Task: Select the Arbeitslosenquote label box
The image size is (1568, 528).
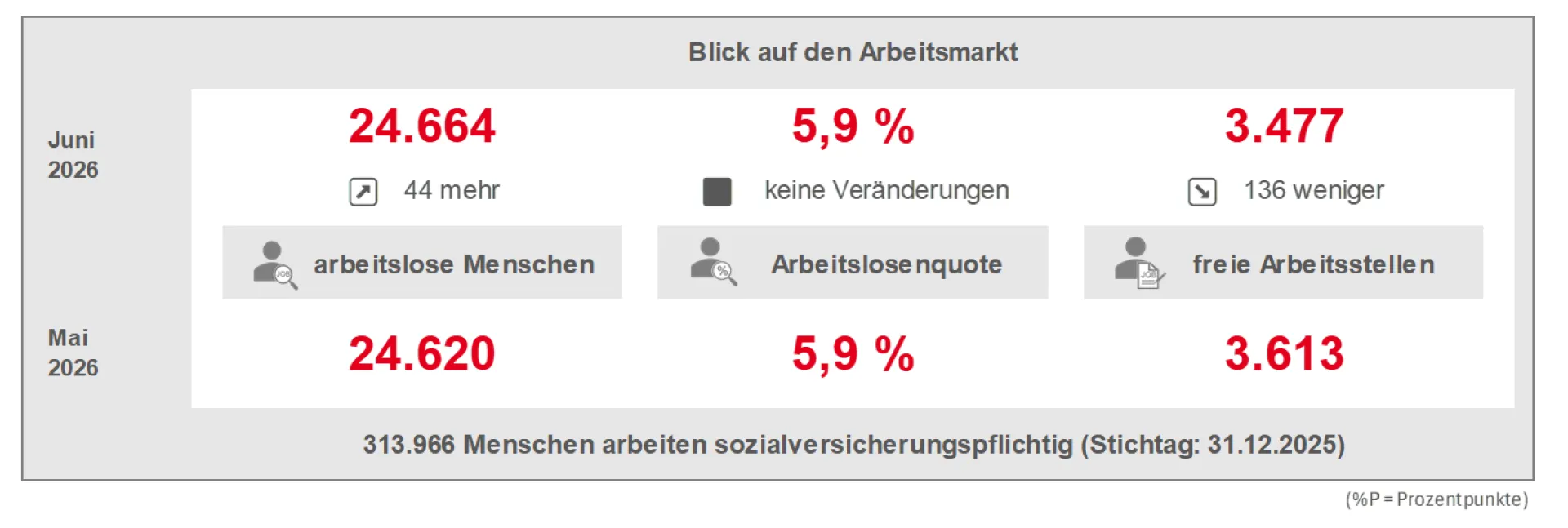Action: [x=853, y=263]
